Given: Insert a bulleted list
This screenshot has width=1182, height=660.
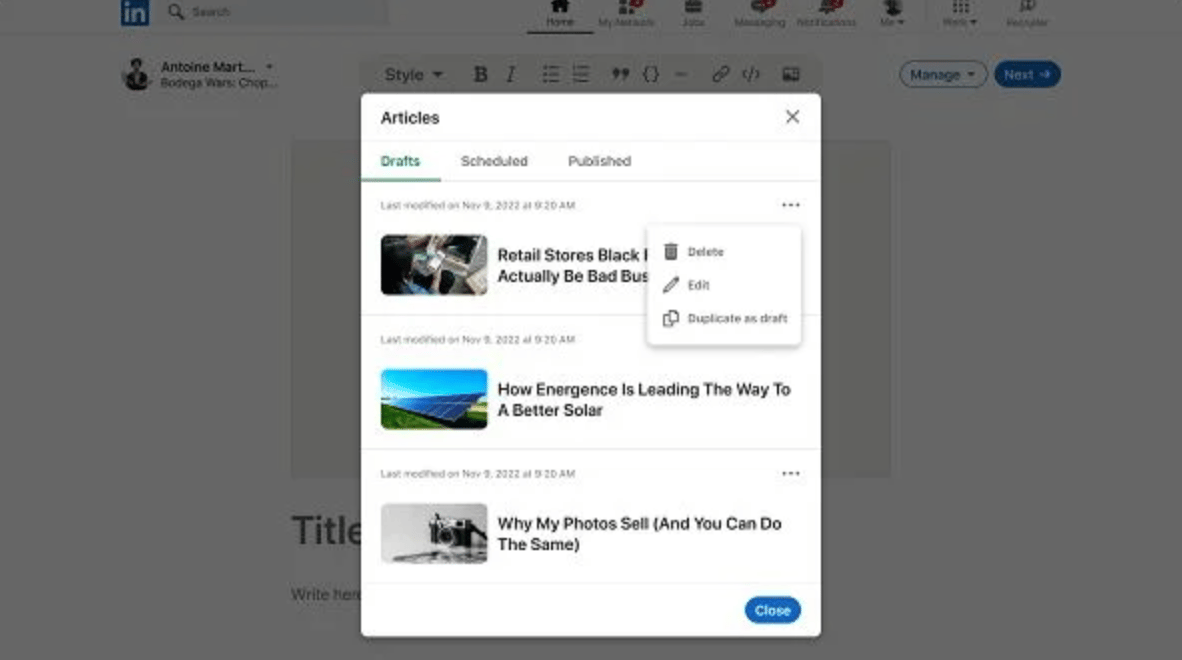Looking at the screenshot, I should point(550,74).
